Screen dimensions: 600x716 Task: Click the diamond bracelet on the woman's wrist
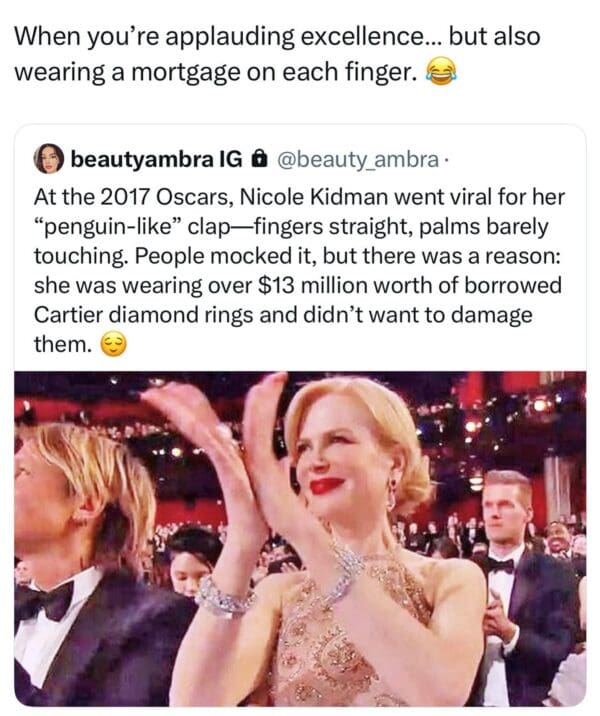pos(222,597)
